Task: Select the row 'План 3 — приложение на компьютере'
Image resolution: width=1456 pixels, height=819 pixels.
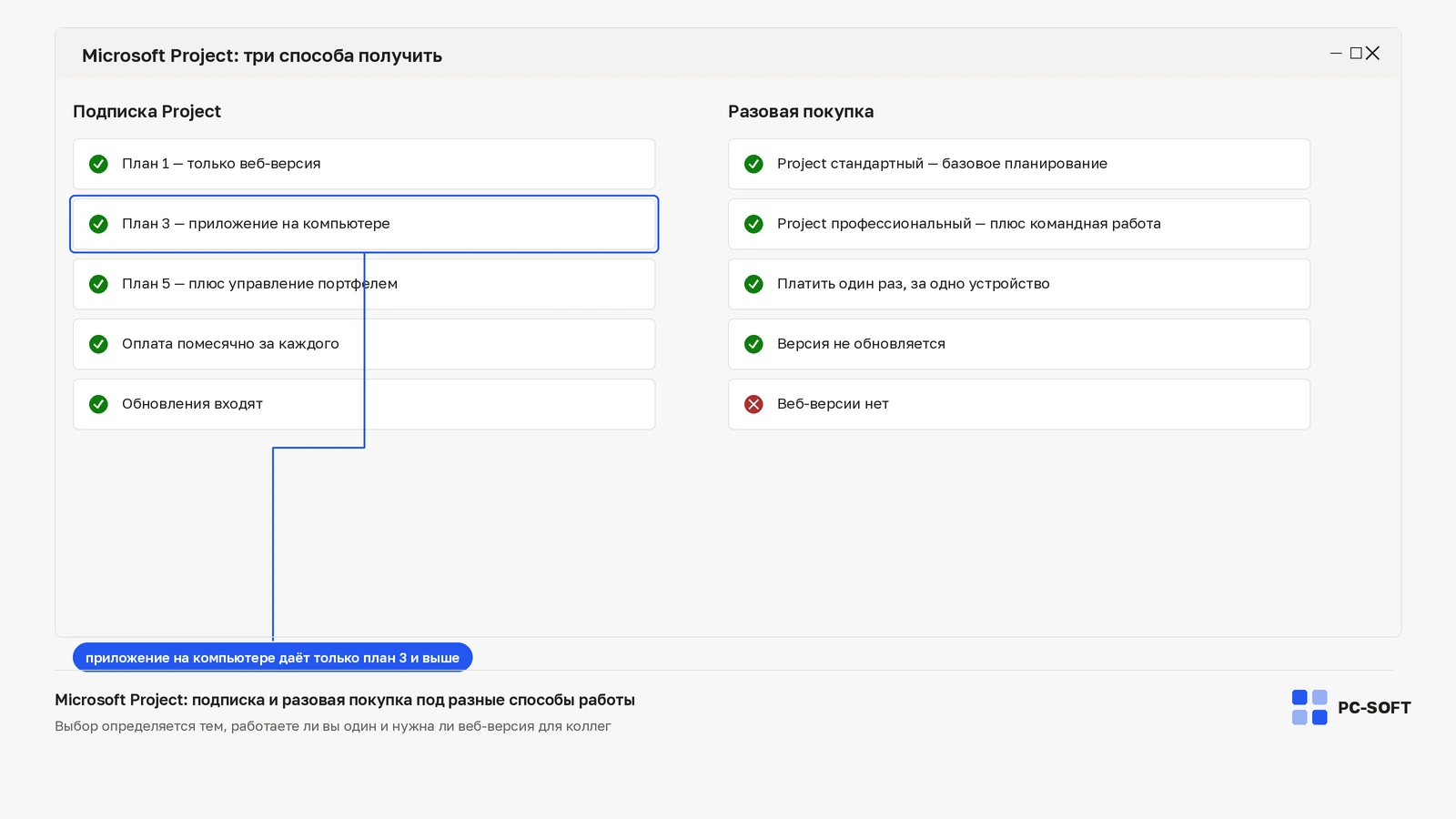Action: (x=364, y=224)
